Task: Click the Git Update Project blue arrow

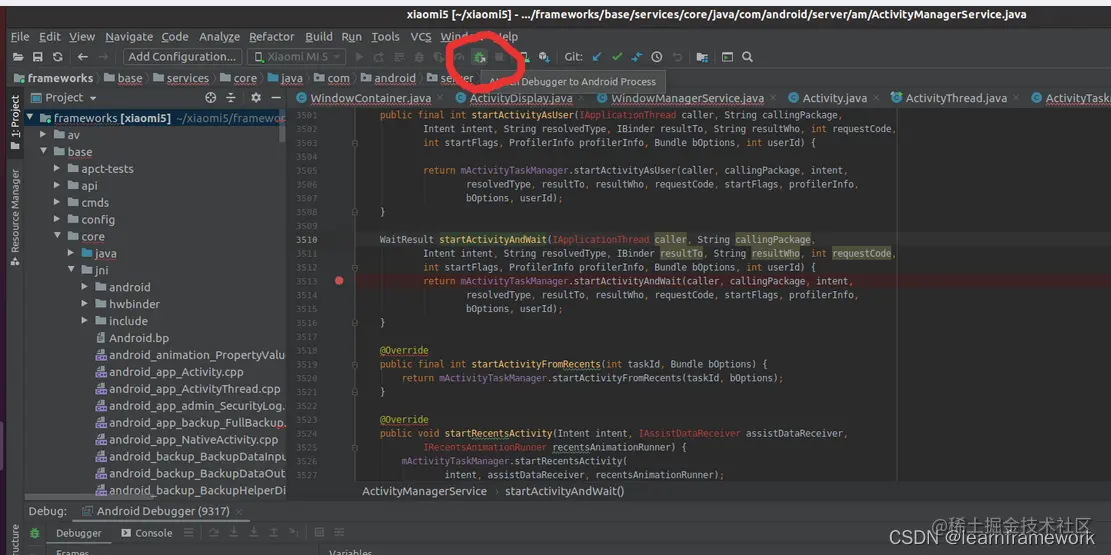Action: (597, 57)
